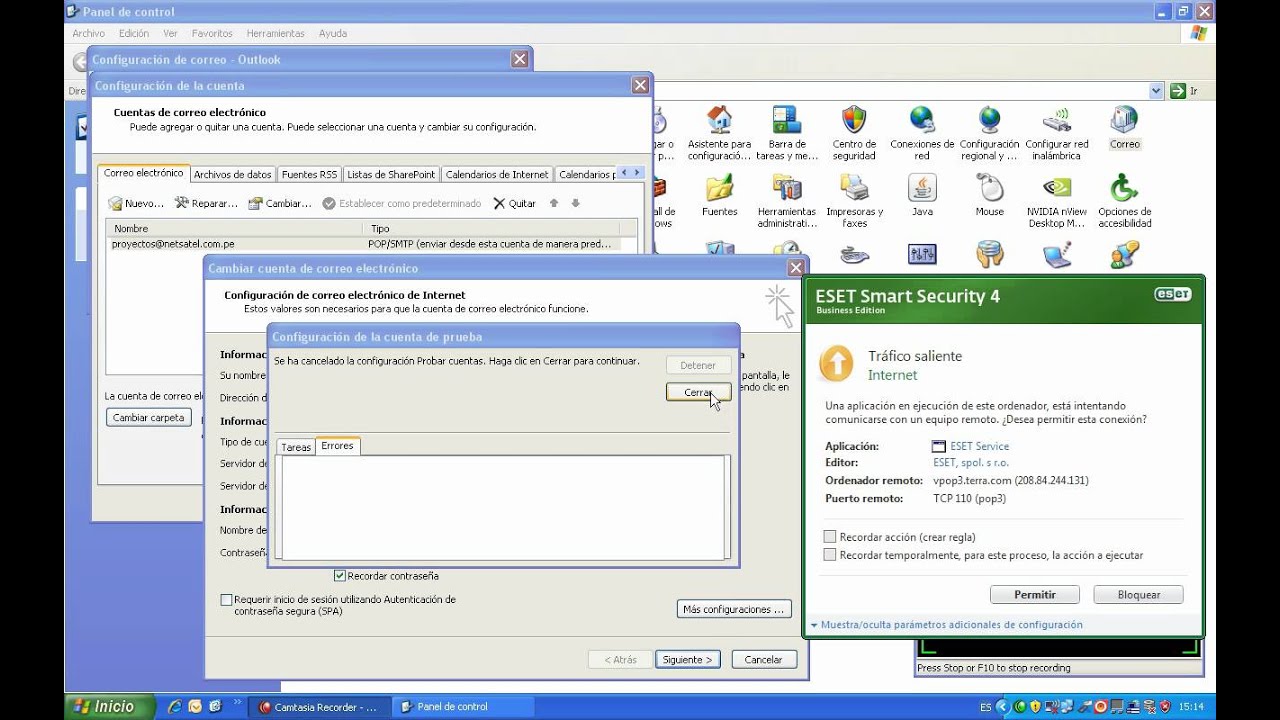The width and height of the screenshot is (1280, 720).
Task: Move account down with arrow icon
Action: click(575, 203)
